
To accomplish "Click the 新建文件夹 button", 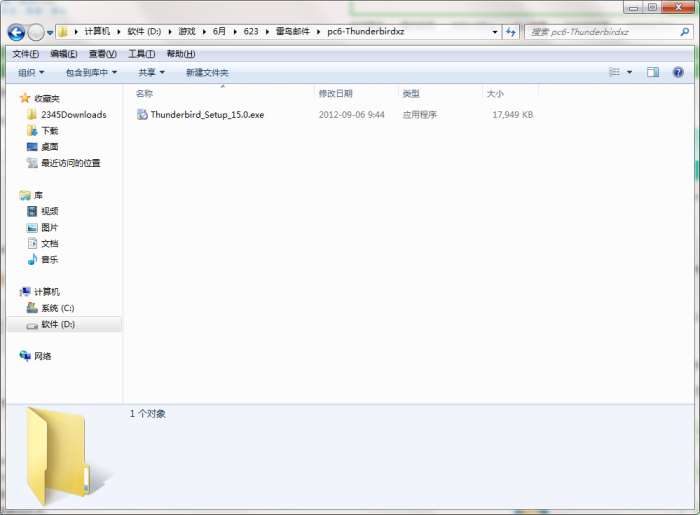I will point(207,72).
